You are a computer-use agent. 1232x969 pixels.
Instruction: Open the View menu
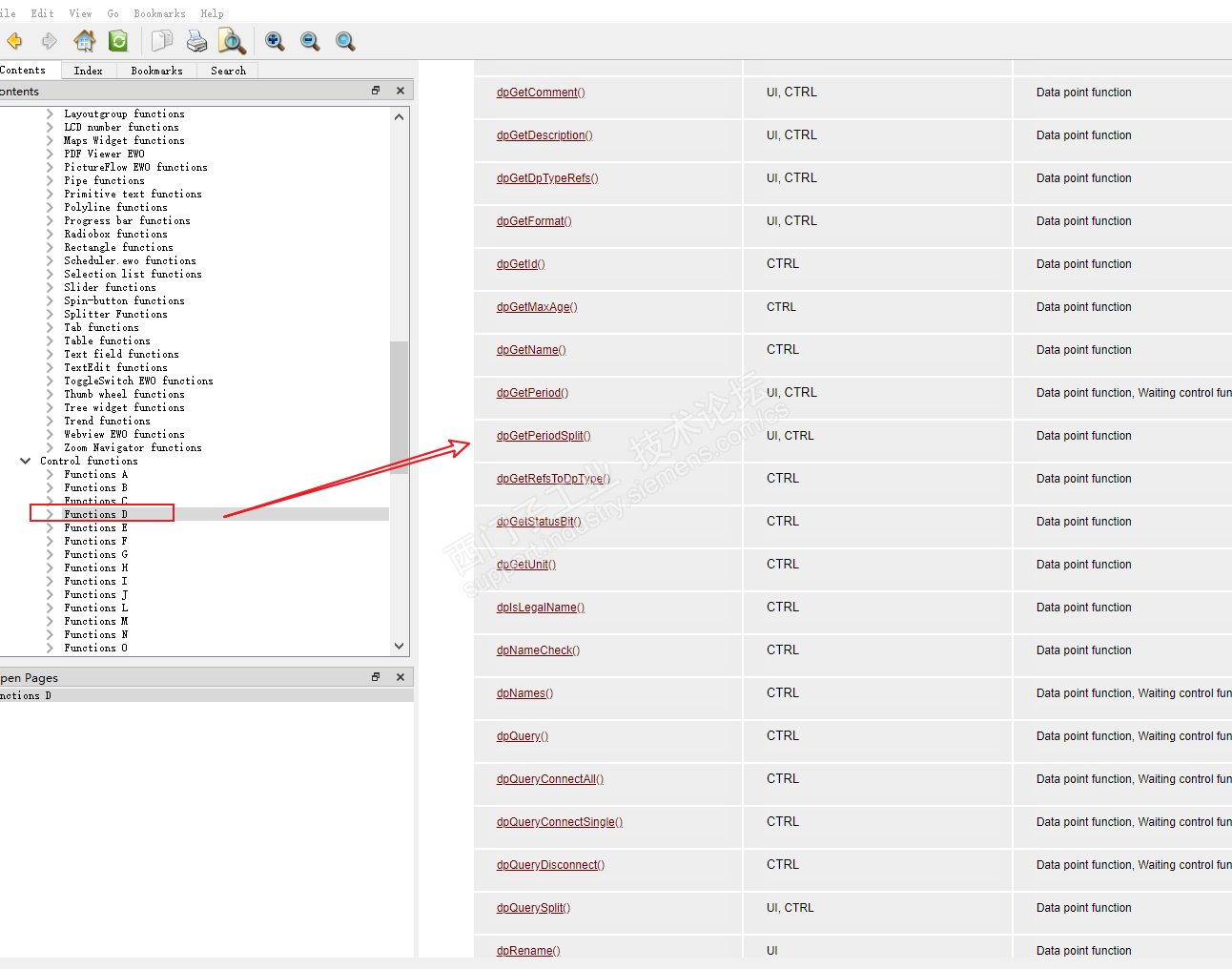tap(81, 13)
